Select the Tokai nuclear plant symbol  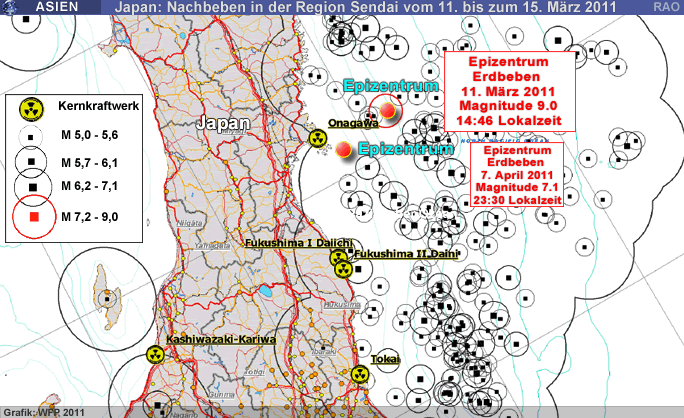coord(359,374)
